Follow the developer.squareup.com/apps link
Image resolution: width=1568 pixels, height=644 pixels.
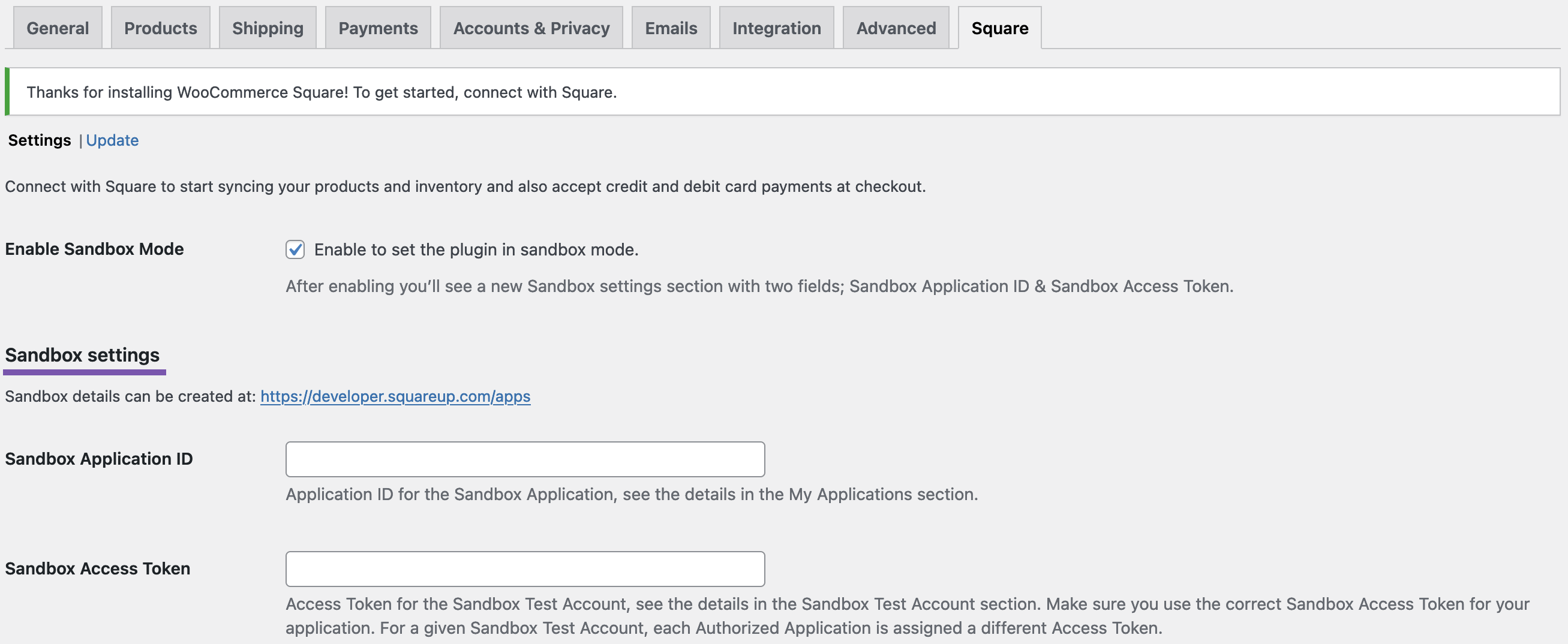(x=395, y=396)
